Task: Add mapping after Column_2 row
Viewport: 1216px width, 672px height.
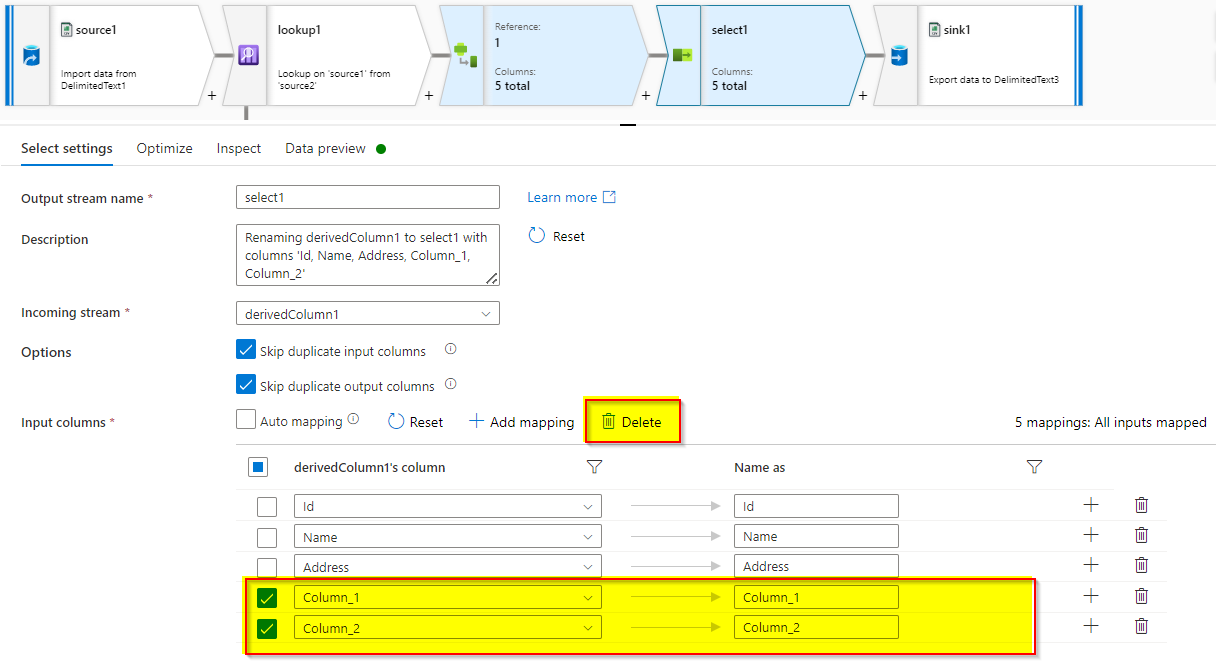Action: (1091, 626)
